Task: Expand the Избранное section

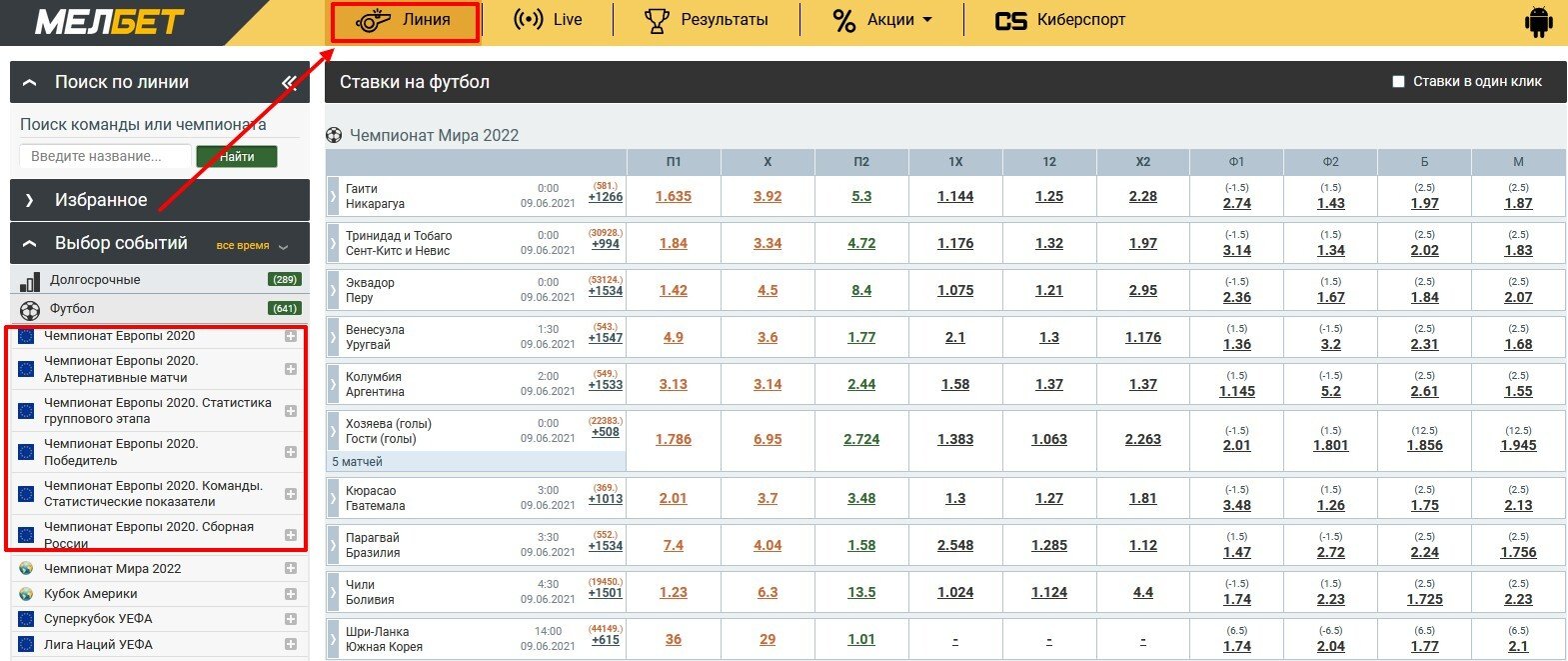Action: (30, 200)
